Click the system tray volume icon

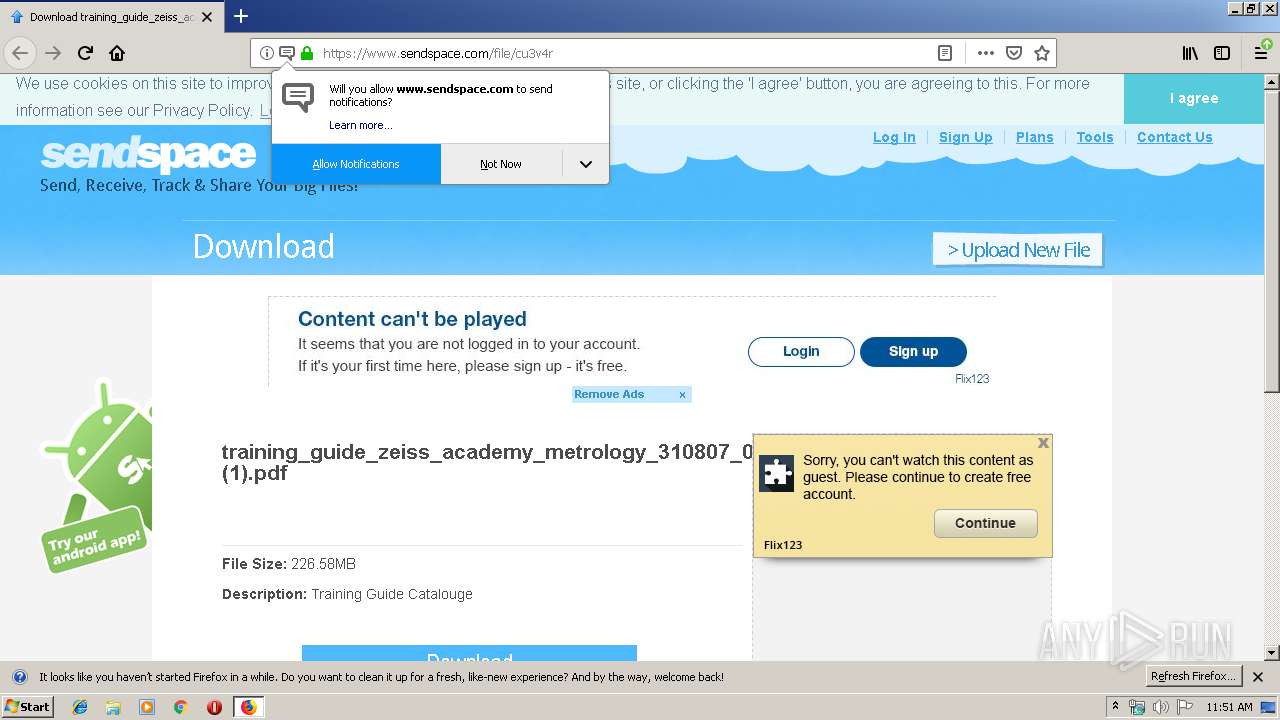coord(1161,707)
